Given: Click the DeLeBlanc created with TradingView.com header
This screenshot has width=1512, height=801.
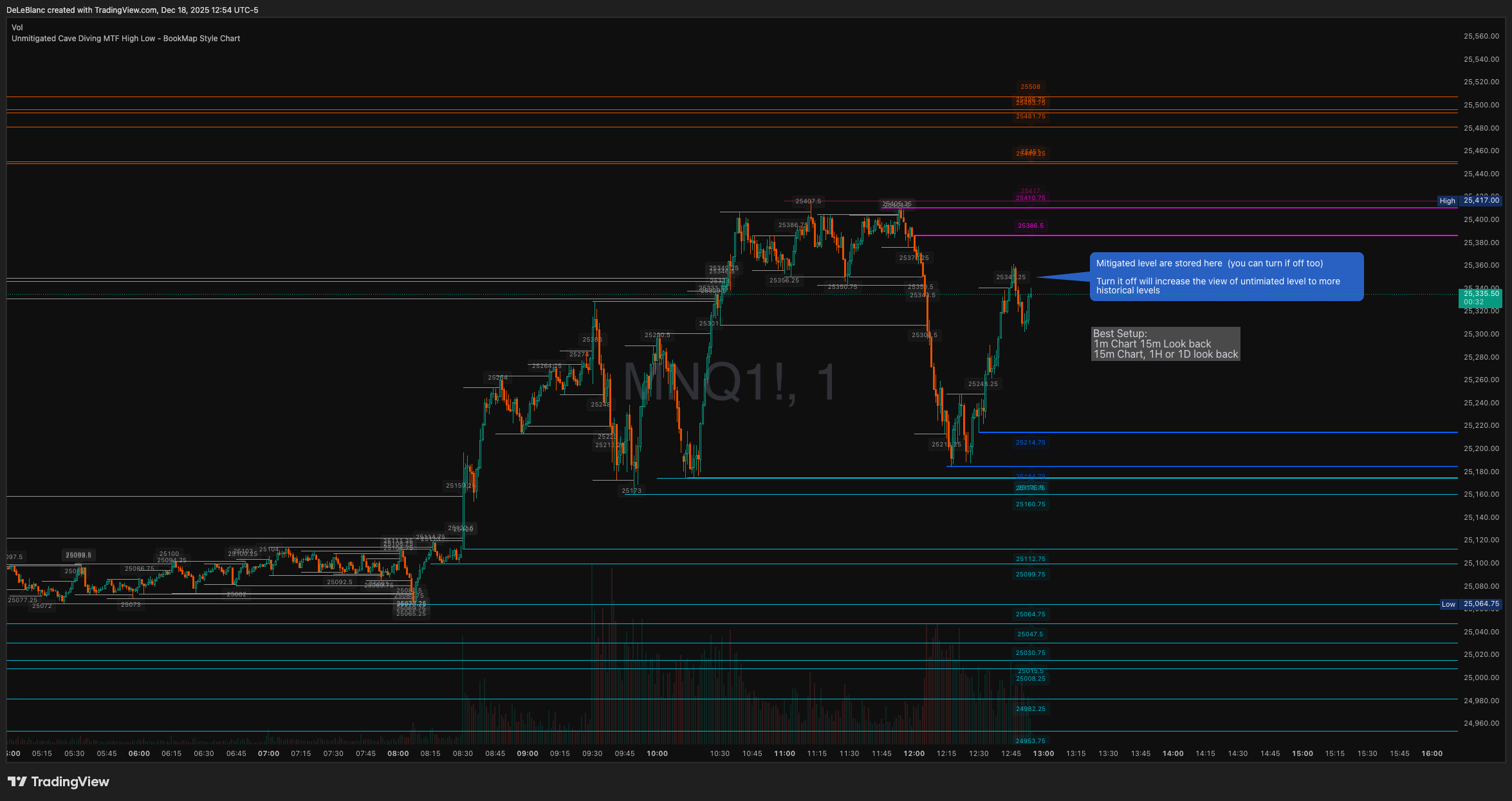Looking at the screenshot, I should (x=132, y=10).
